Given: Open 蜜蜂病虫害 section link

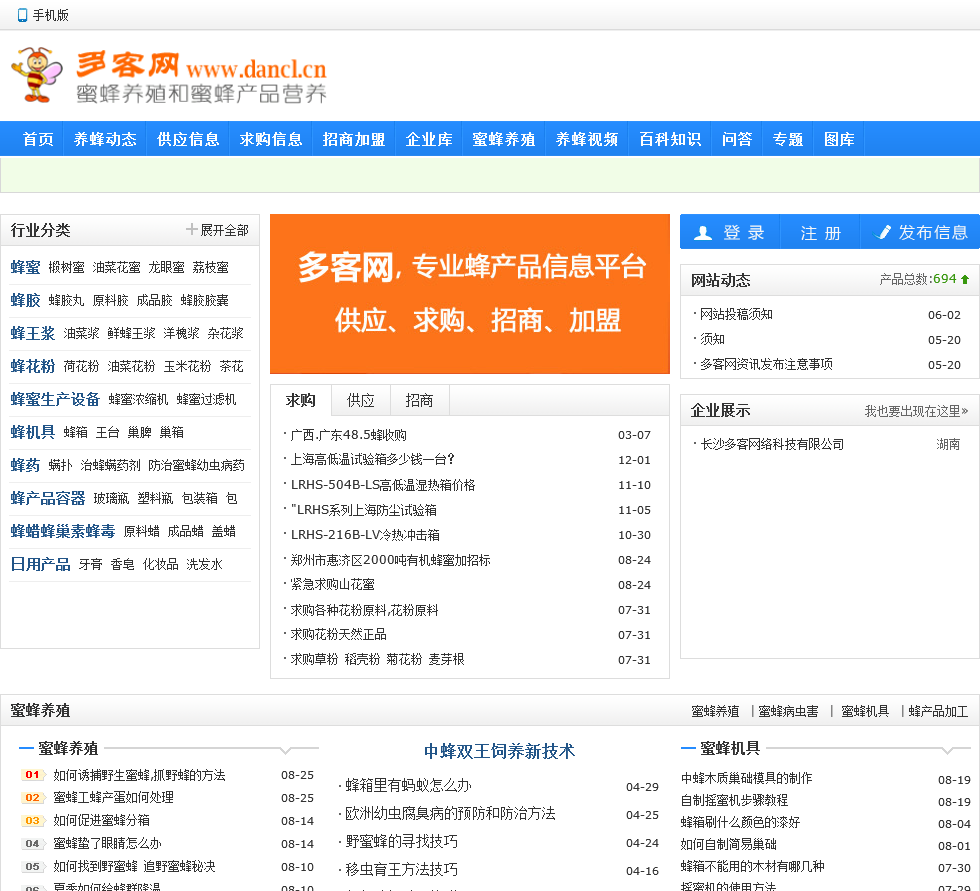Looking at the screenshot, I should point(788,711).
